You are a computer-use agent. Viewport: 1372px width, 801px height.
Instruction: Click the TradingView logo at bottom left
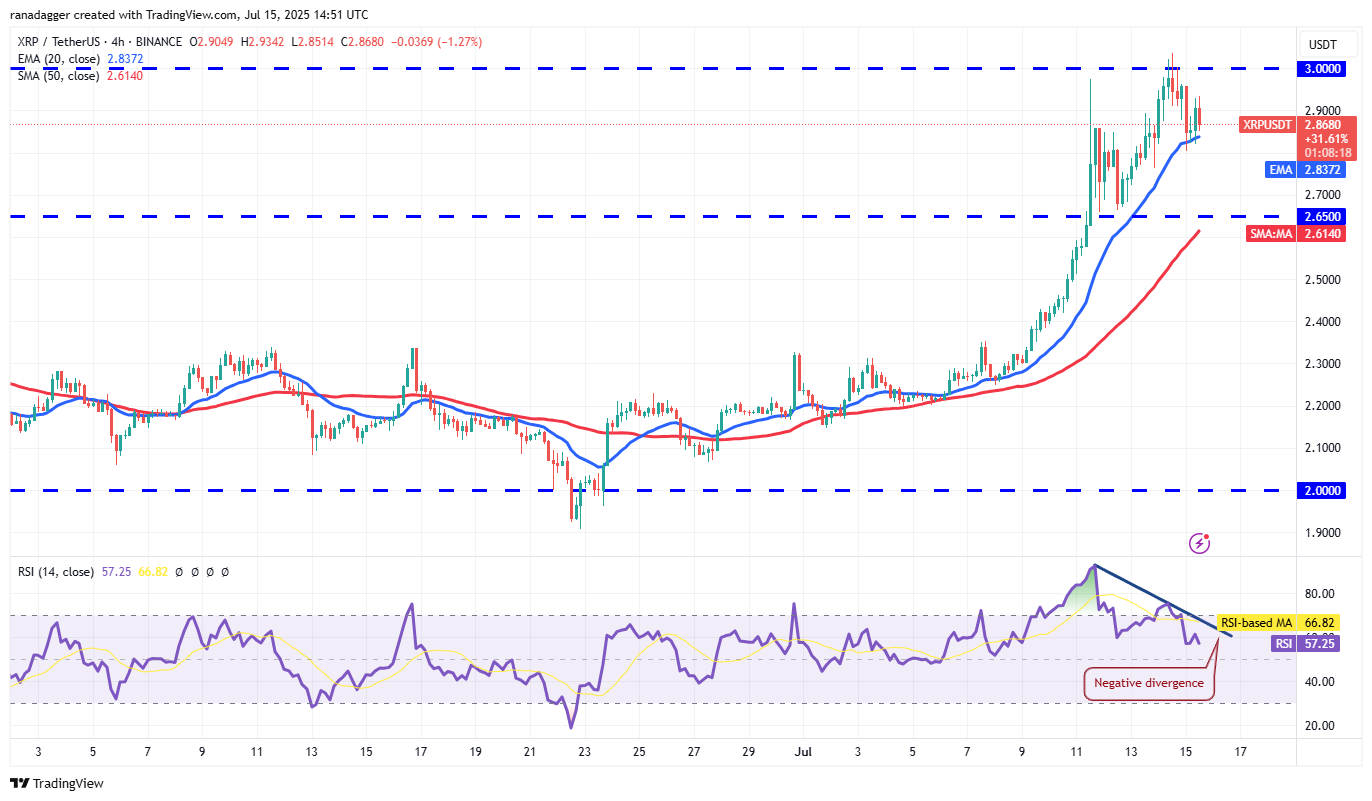pyautogui.click(x=57, y=783)
